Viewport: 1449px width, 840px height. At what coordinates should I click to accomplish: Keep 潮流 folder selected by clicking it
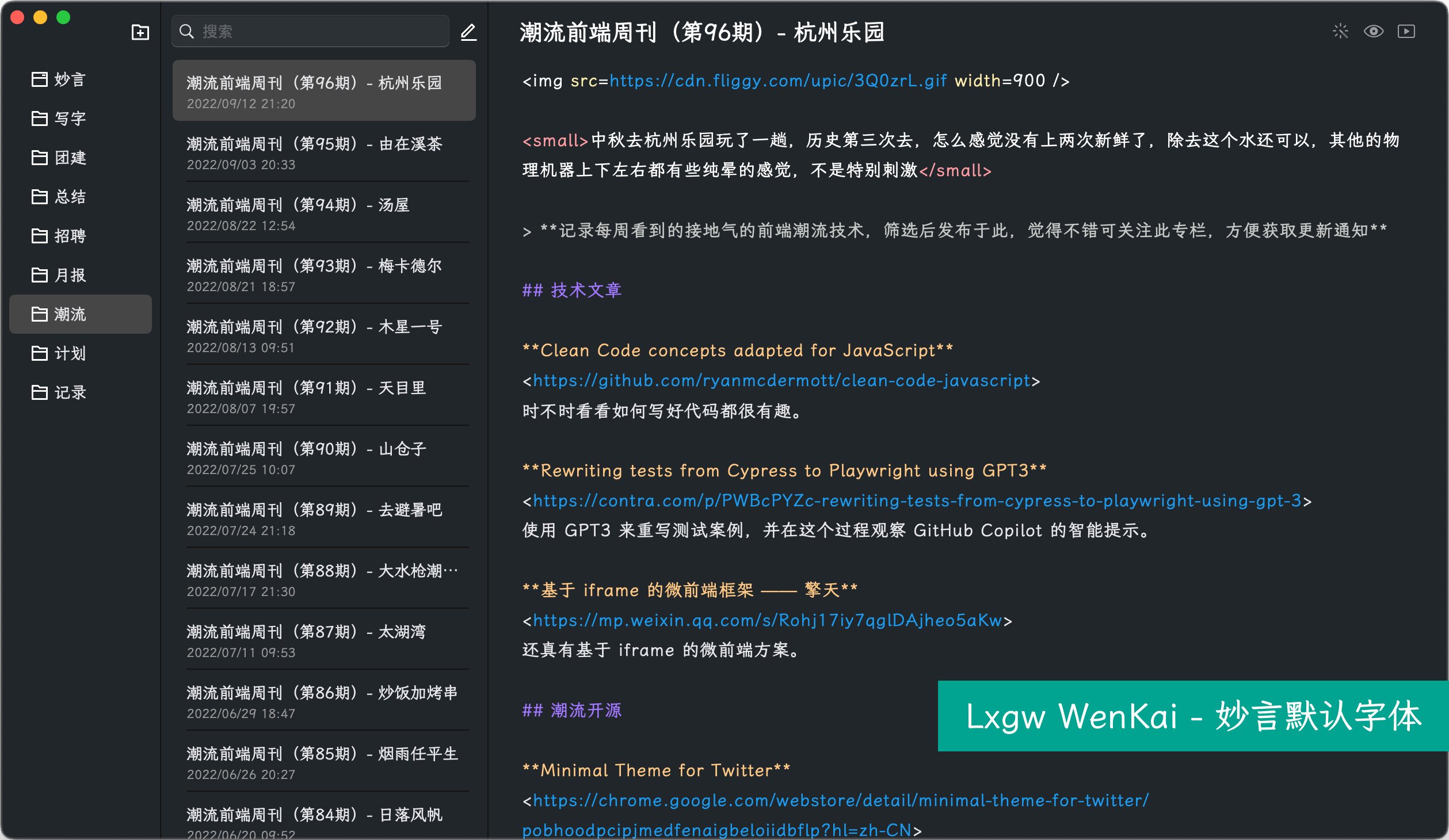(x=70, y=314)
